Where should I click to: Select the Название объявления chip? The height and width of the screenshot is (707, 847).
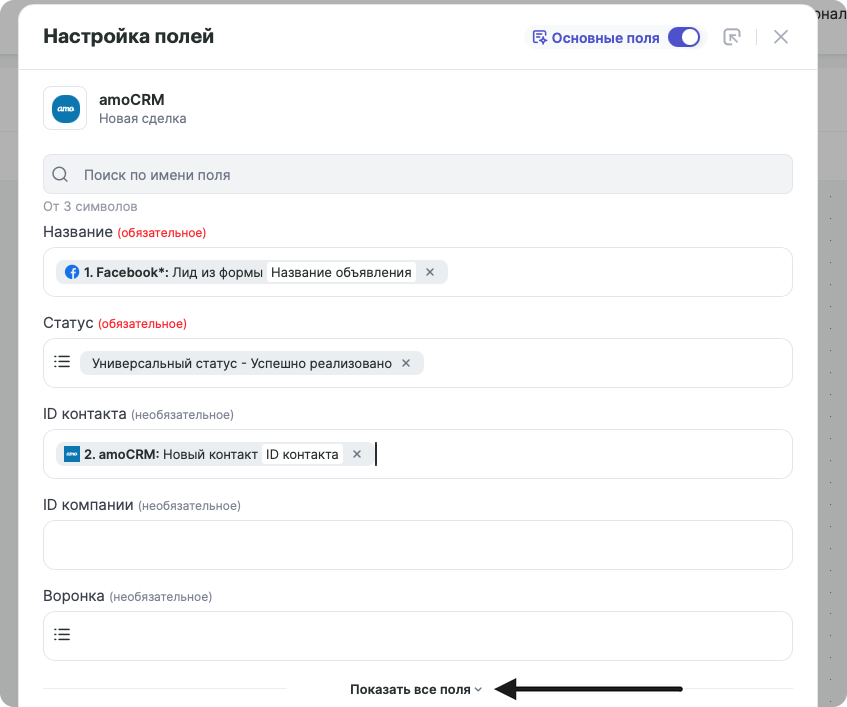tap(341, 272)
